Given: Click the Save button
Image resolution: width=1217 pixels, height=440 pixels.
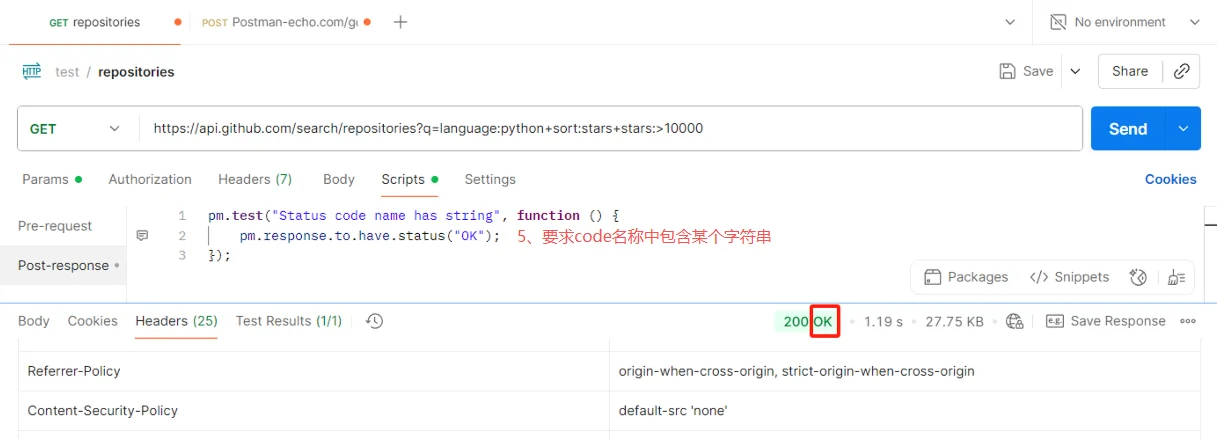Looking at the screenshot, I should point(1026,71).
